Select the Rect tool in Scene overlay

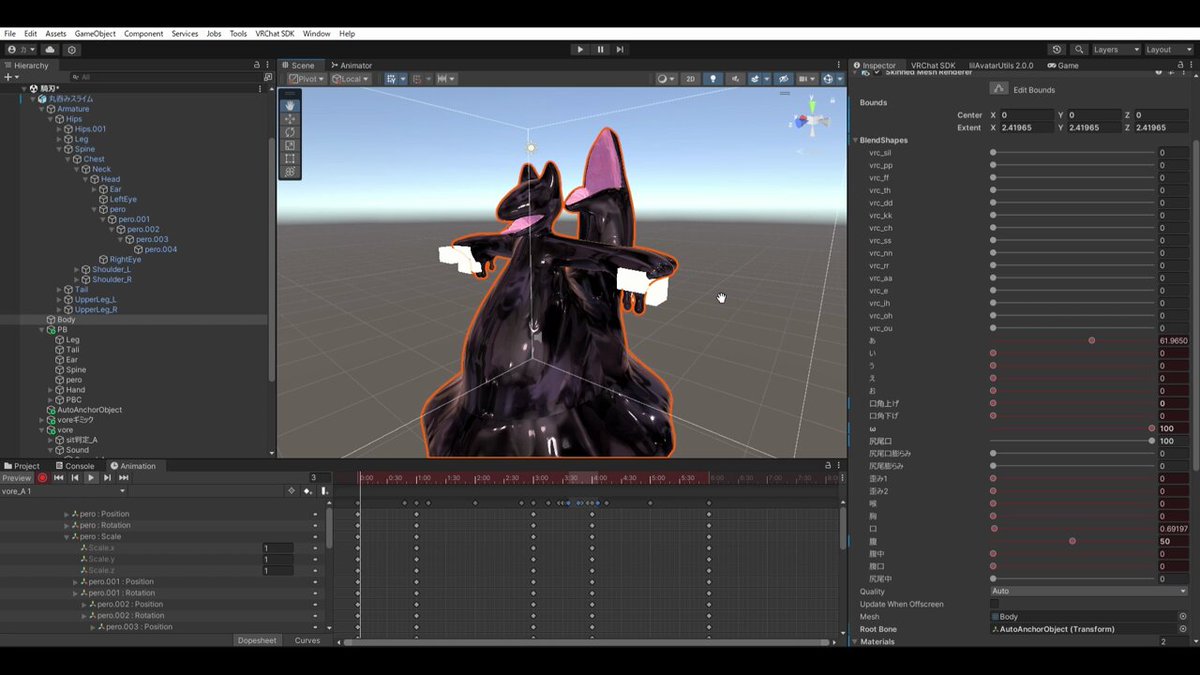point(290,158)
